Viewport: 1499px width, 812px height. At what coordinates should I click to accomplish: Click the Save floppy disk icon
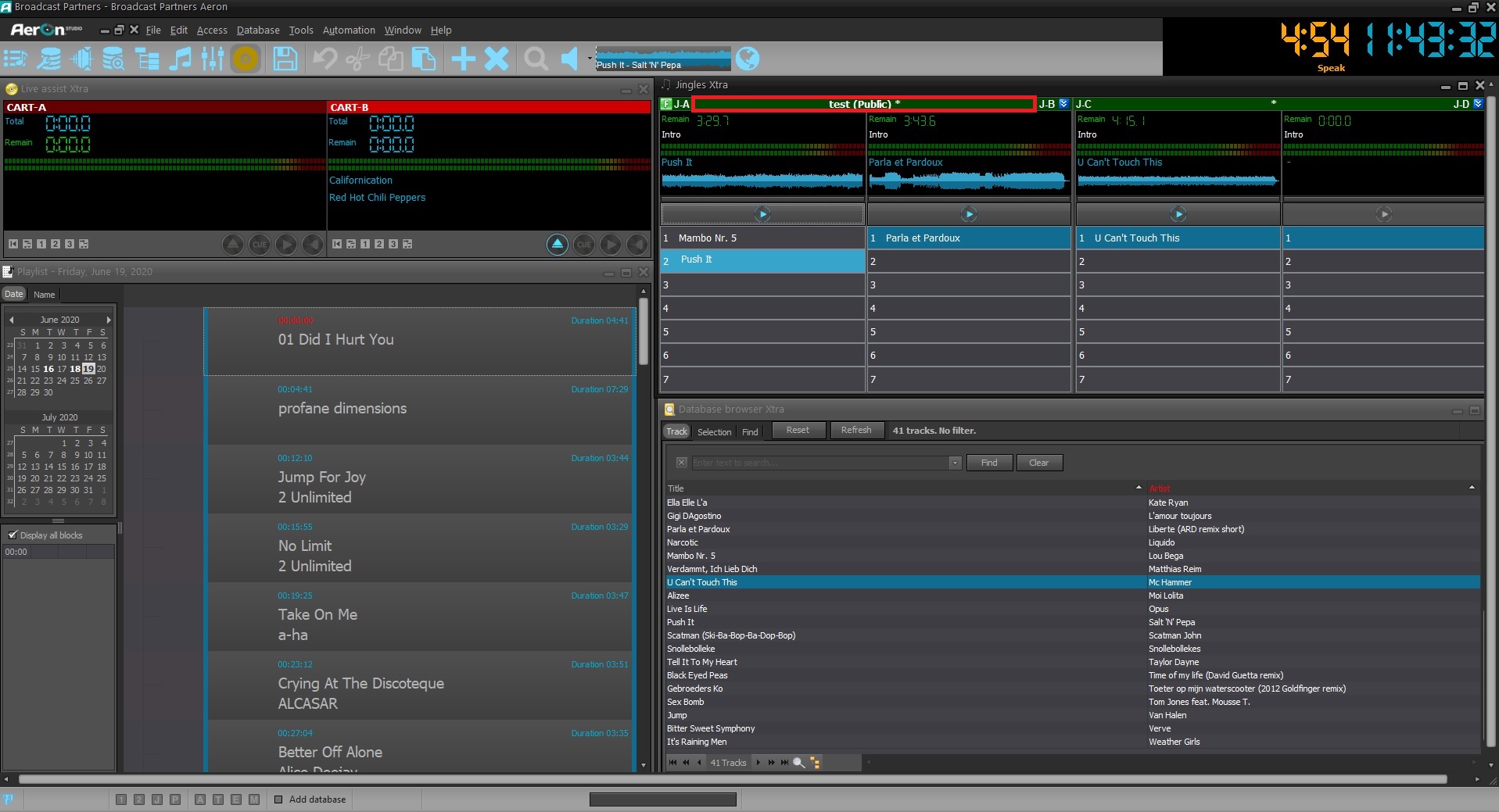coord(285,59)
